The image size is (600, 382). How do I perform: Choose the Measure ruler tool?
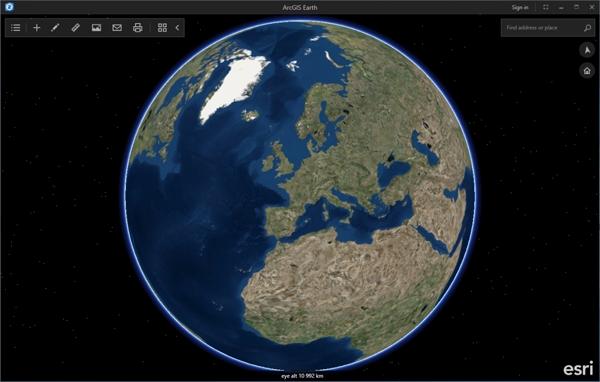75,28
